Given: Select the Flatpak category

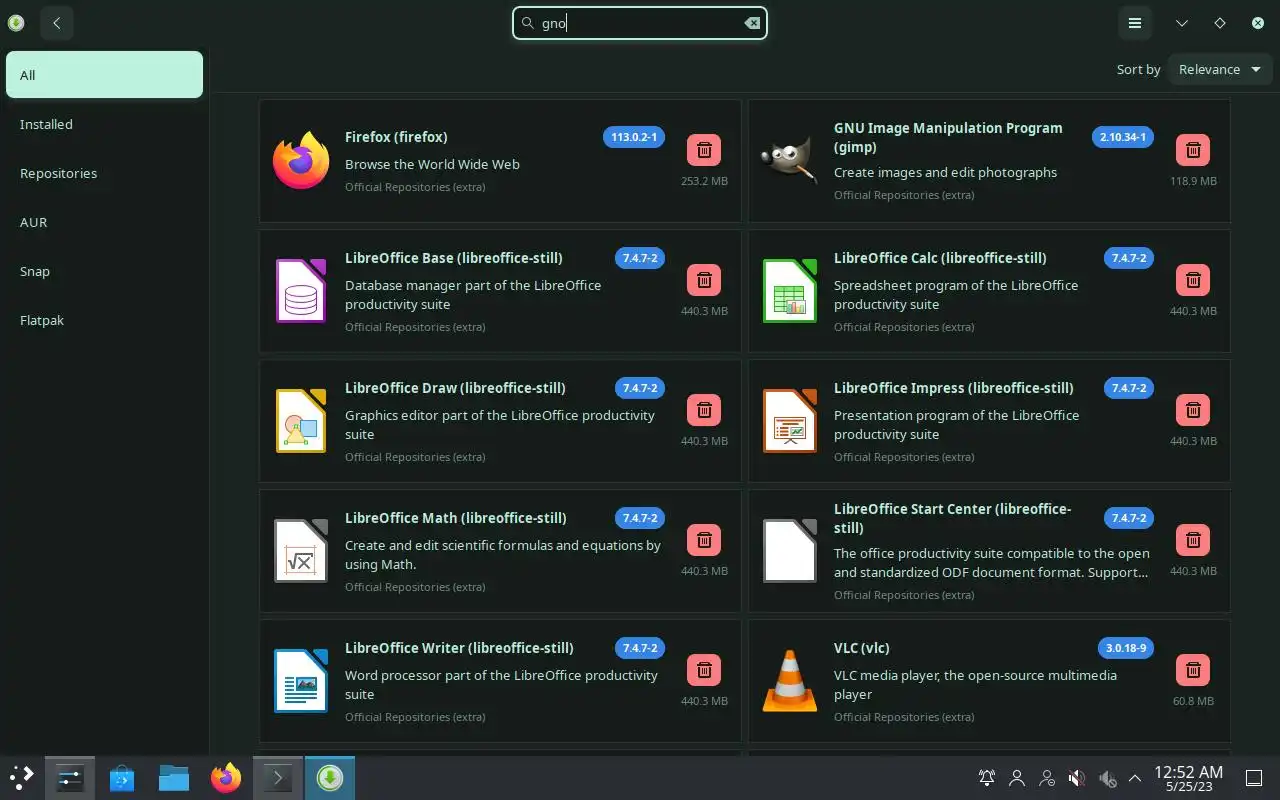Looking at the screenshot, I should coord(104,320).
